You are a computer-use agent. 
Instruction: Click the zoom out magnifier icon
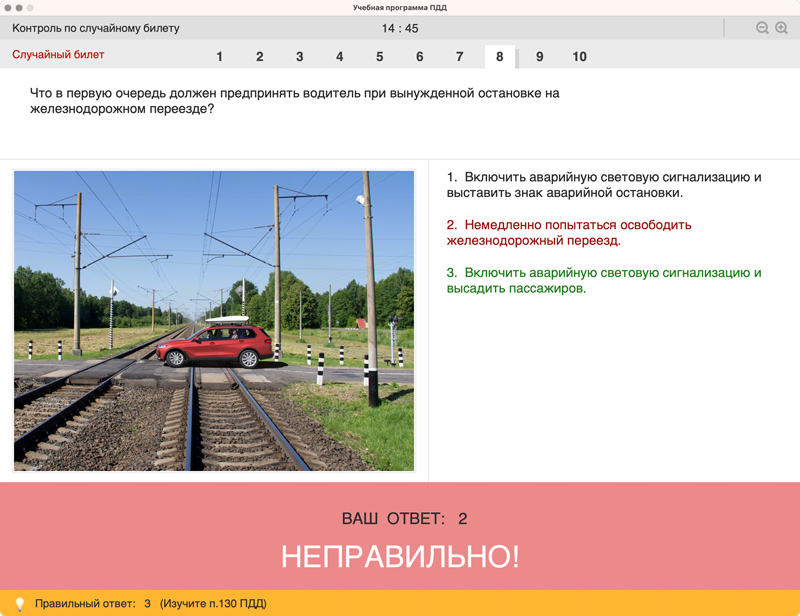pos(762,28)
